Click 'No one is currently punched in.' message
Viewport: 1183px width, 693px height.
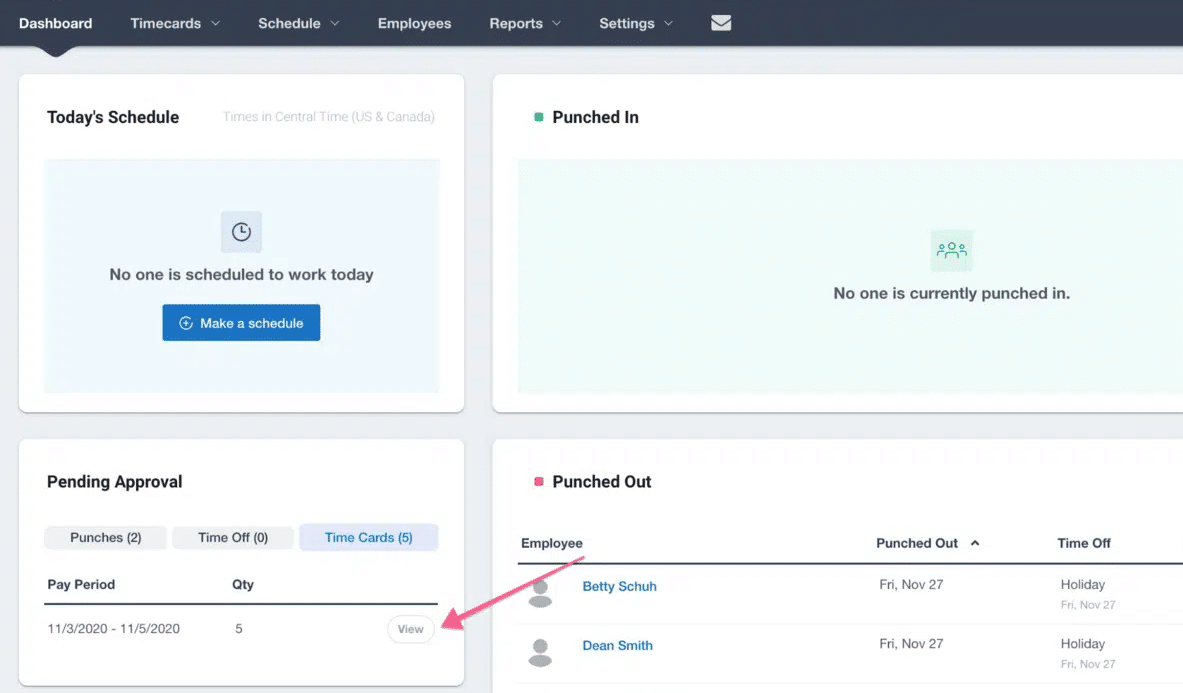(x=951, y=293)
